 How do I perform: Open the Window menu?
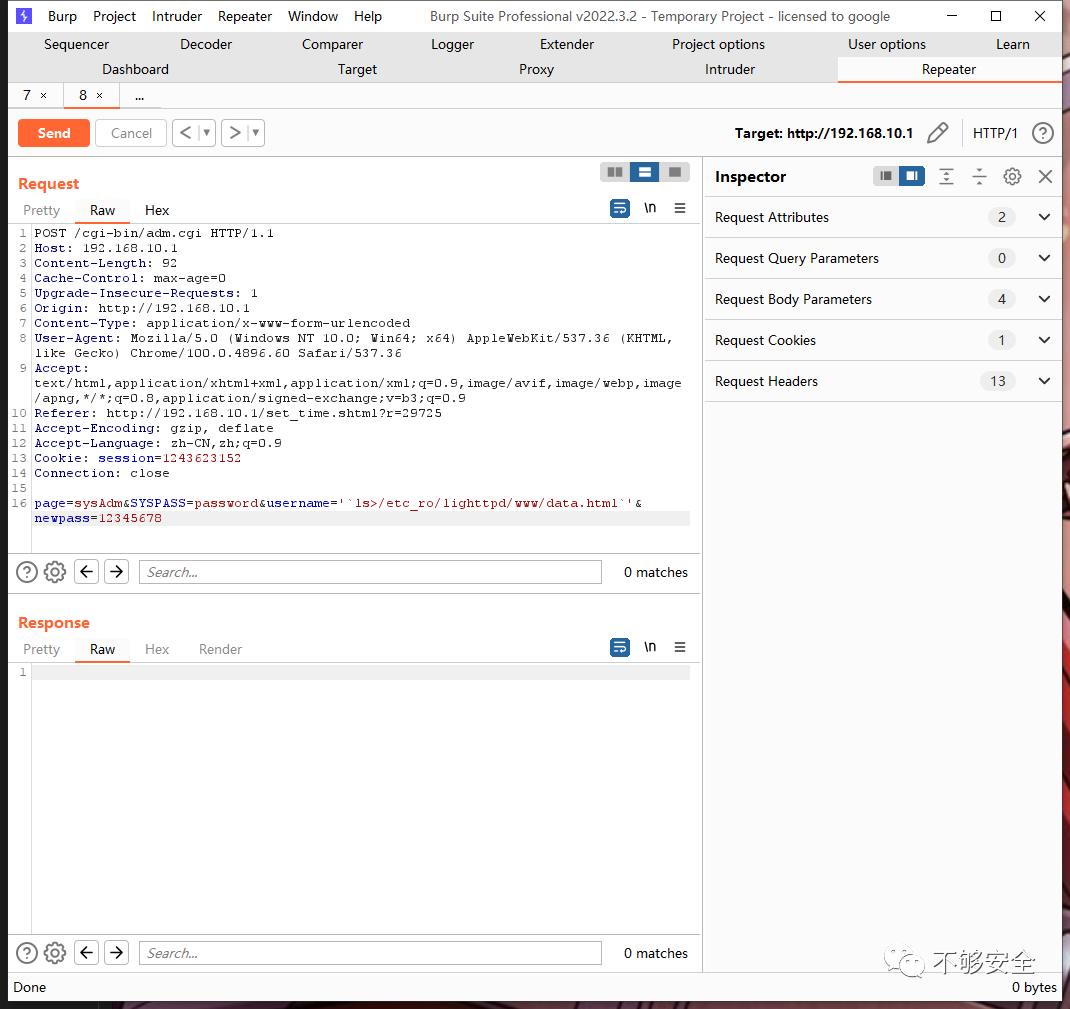pos(313,16)
